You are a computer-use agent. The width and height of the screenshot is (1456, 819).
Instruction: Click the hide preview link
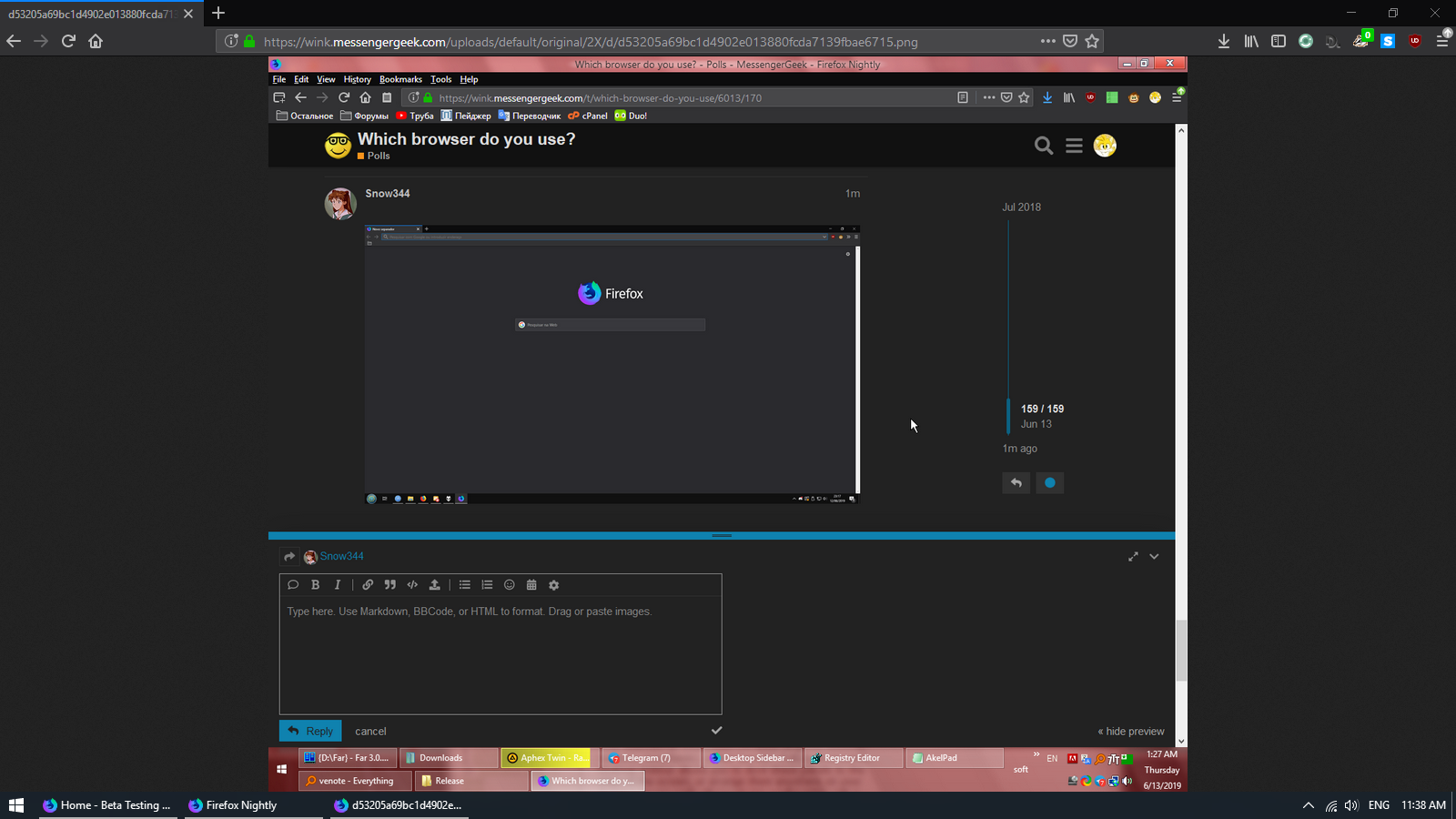tap(1131, 731)
